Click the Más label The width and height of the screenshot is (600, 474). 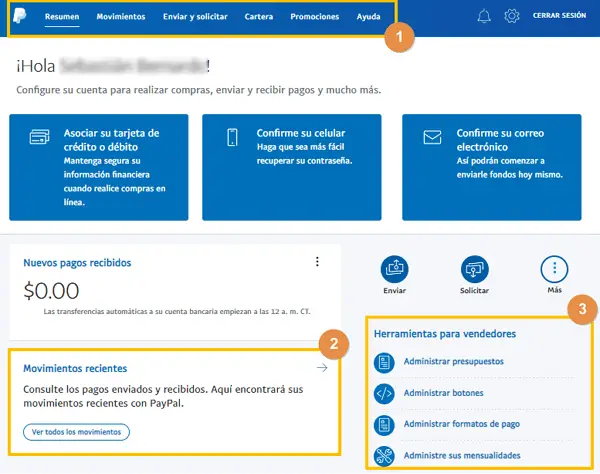click(554, 290)
